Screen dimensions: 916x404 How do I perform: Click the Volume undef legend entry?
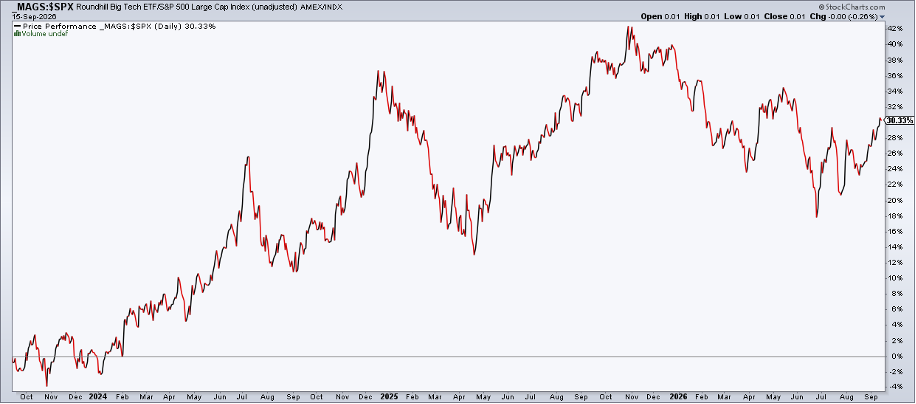(44, 34)
